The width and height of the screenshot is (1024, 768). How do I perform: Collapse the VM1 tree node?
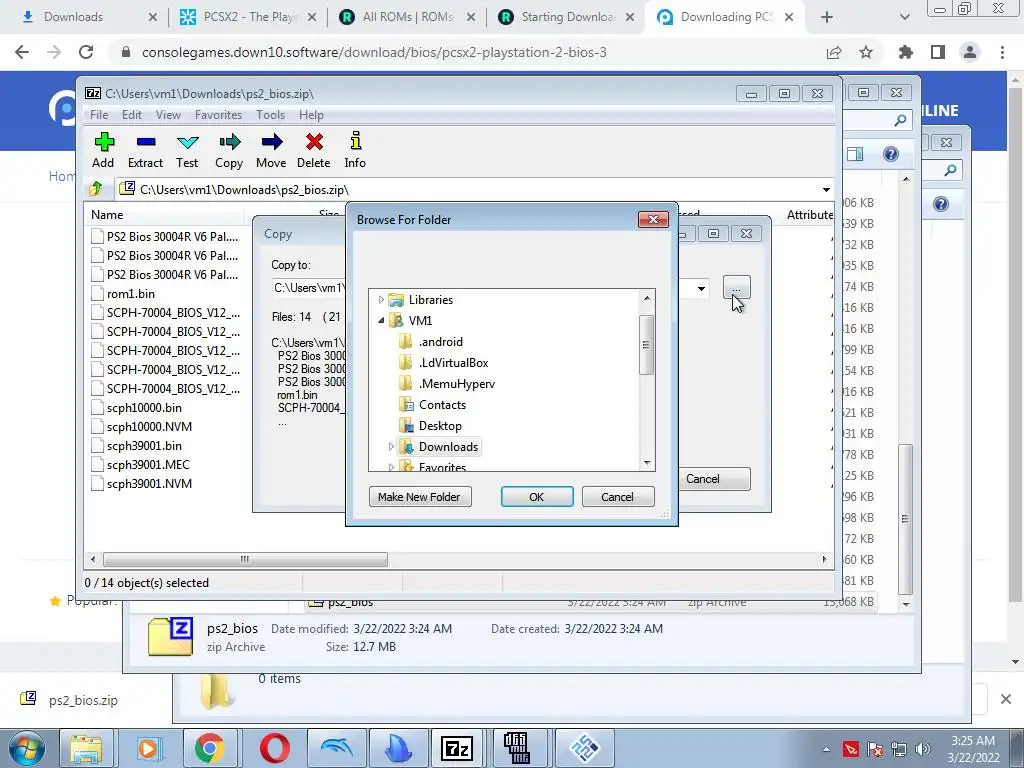tap(381, 321)
